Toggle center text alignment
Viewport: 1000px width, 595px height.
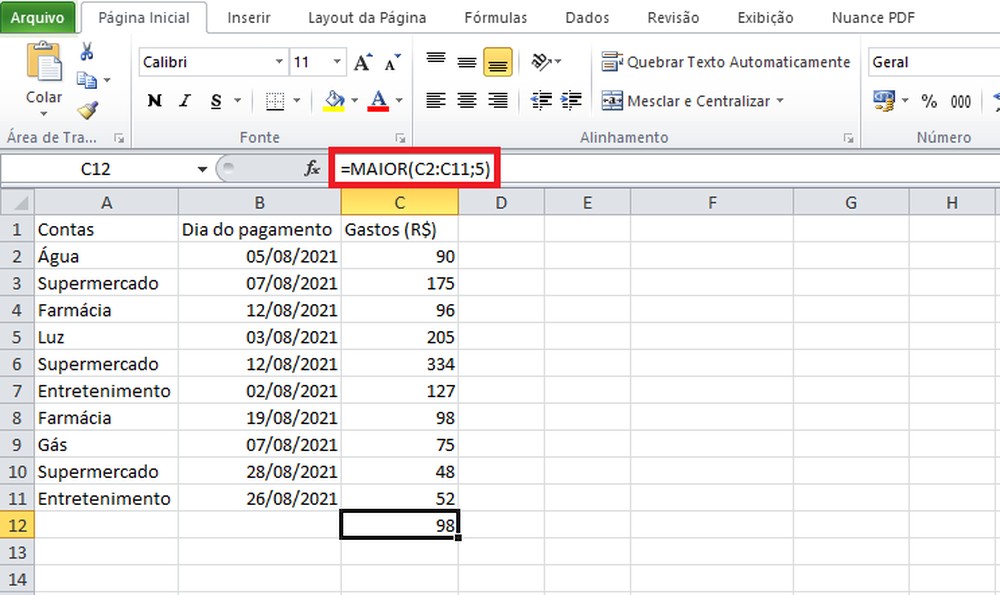466,100
